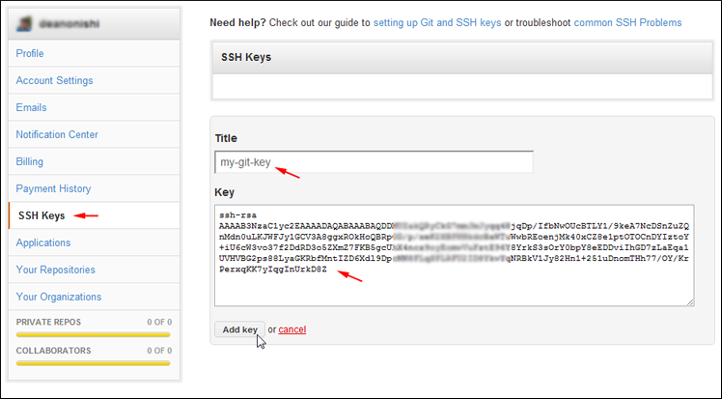The image size is (722, 399).
Task: Click the PRIVATE REPOS label
Action: click(x=48, y=322)
